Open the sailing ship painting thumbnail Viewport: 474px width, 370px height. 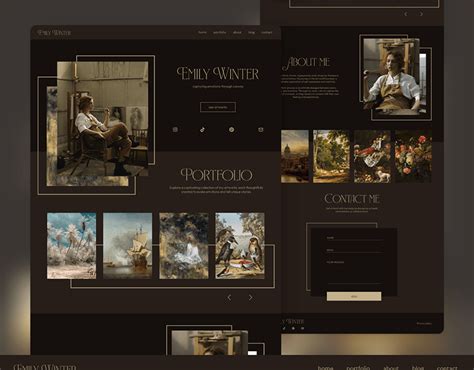128,246
